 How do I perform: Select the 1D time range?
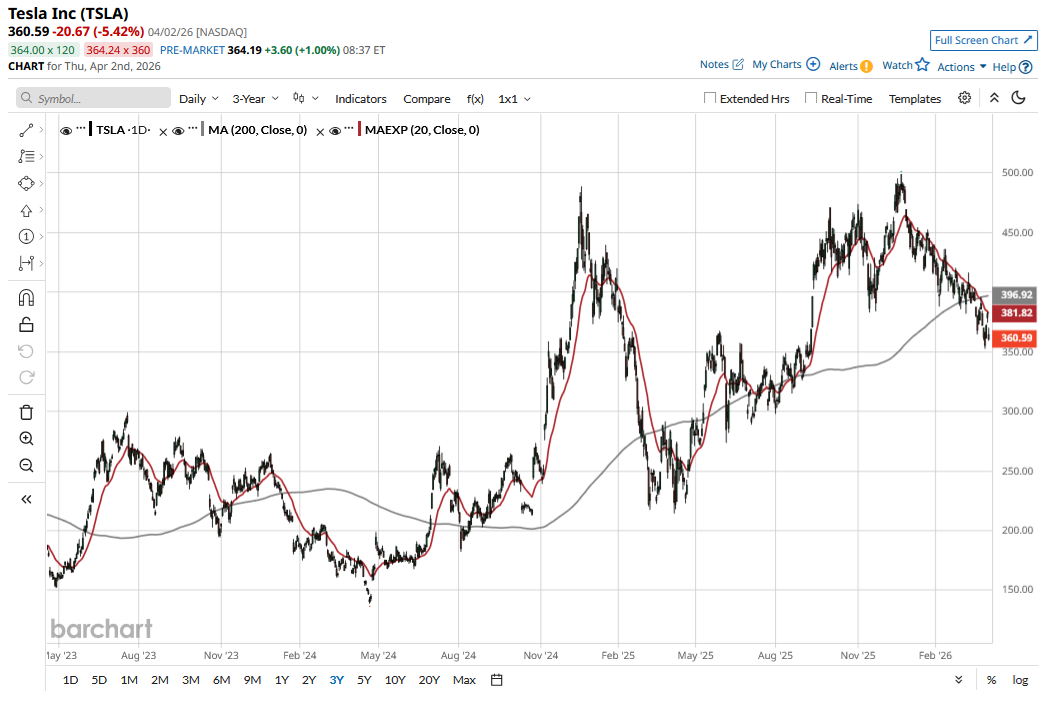(x=70, y=680)
